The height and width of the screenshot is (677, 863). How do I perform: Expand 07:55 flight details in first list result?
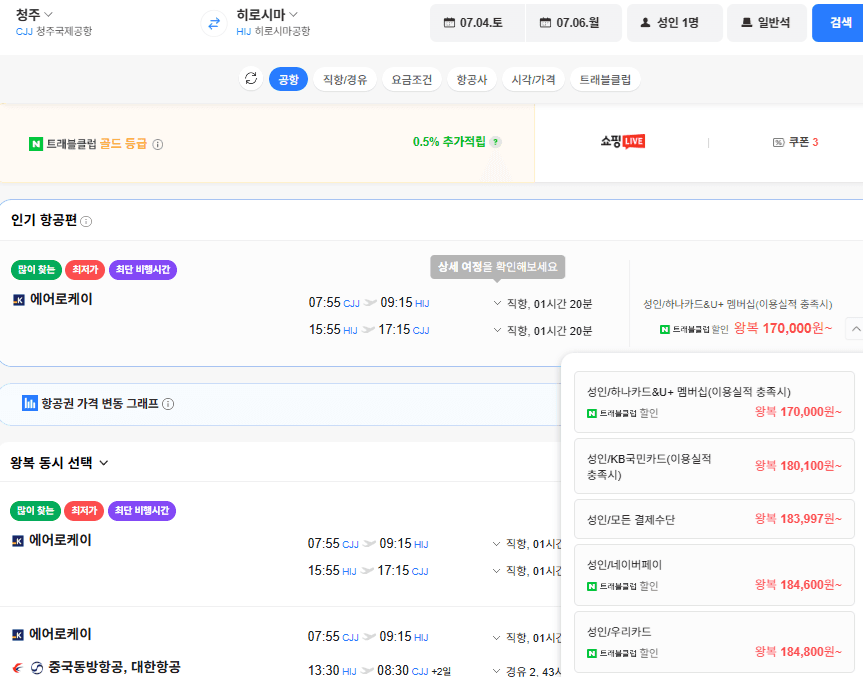(x=496, y=544)
